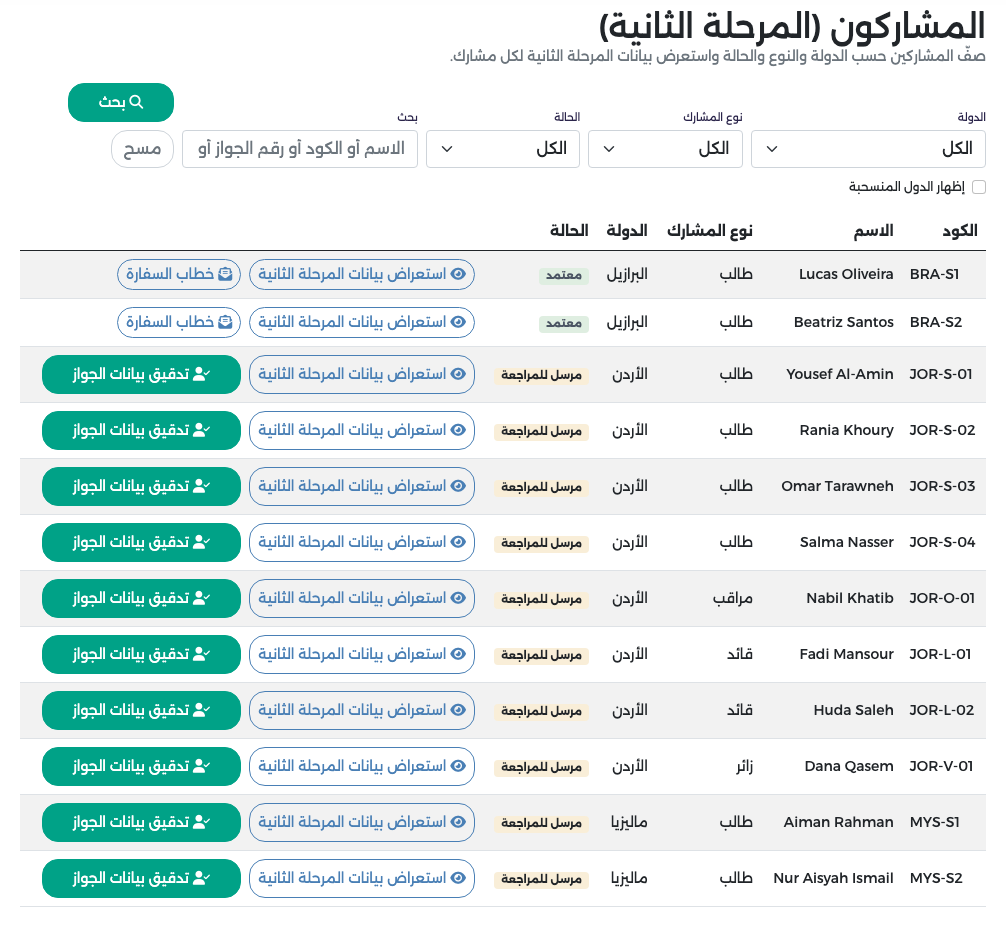Click the name Aiman Rahman
The image size is (1006, 931).
(x=839, y=822)
